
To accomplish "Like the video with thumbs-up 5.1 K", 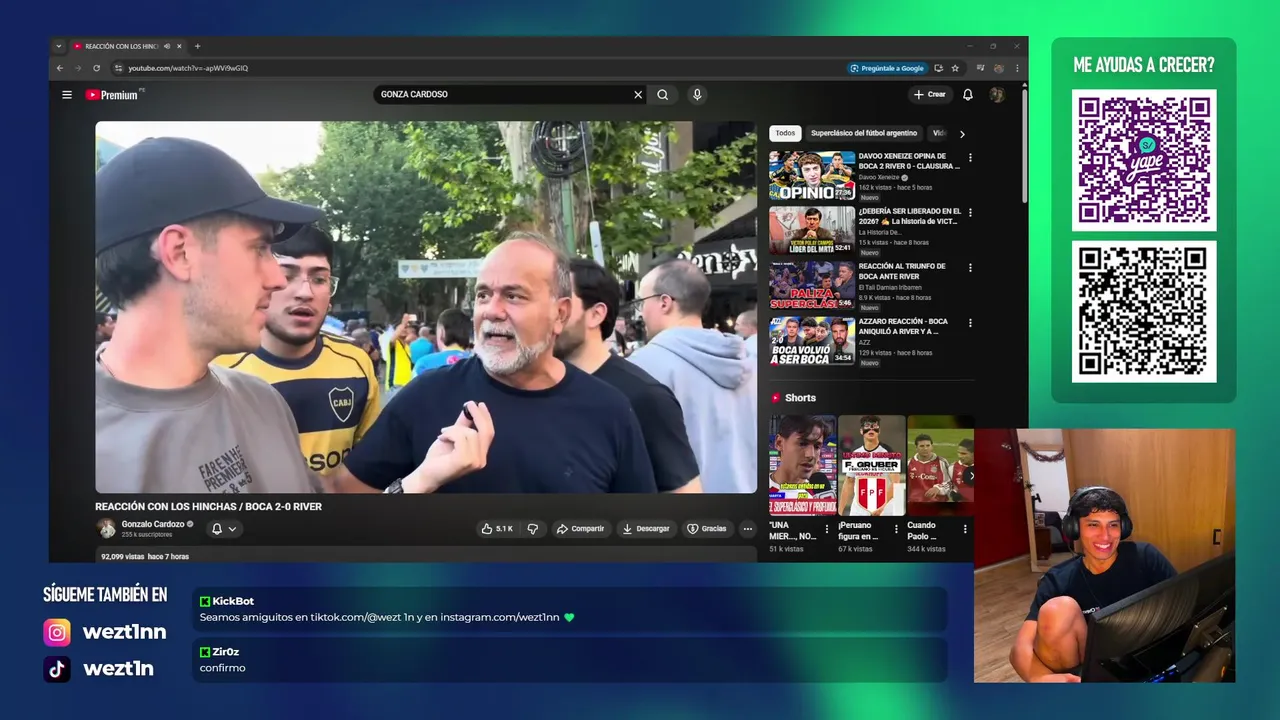I will point(497,528).
